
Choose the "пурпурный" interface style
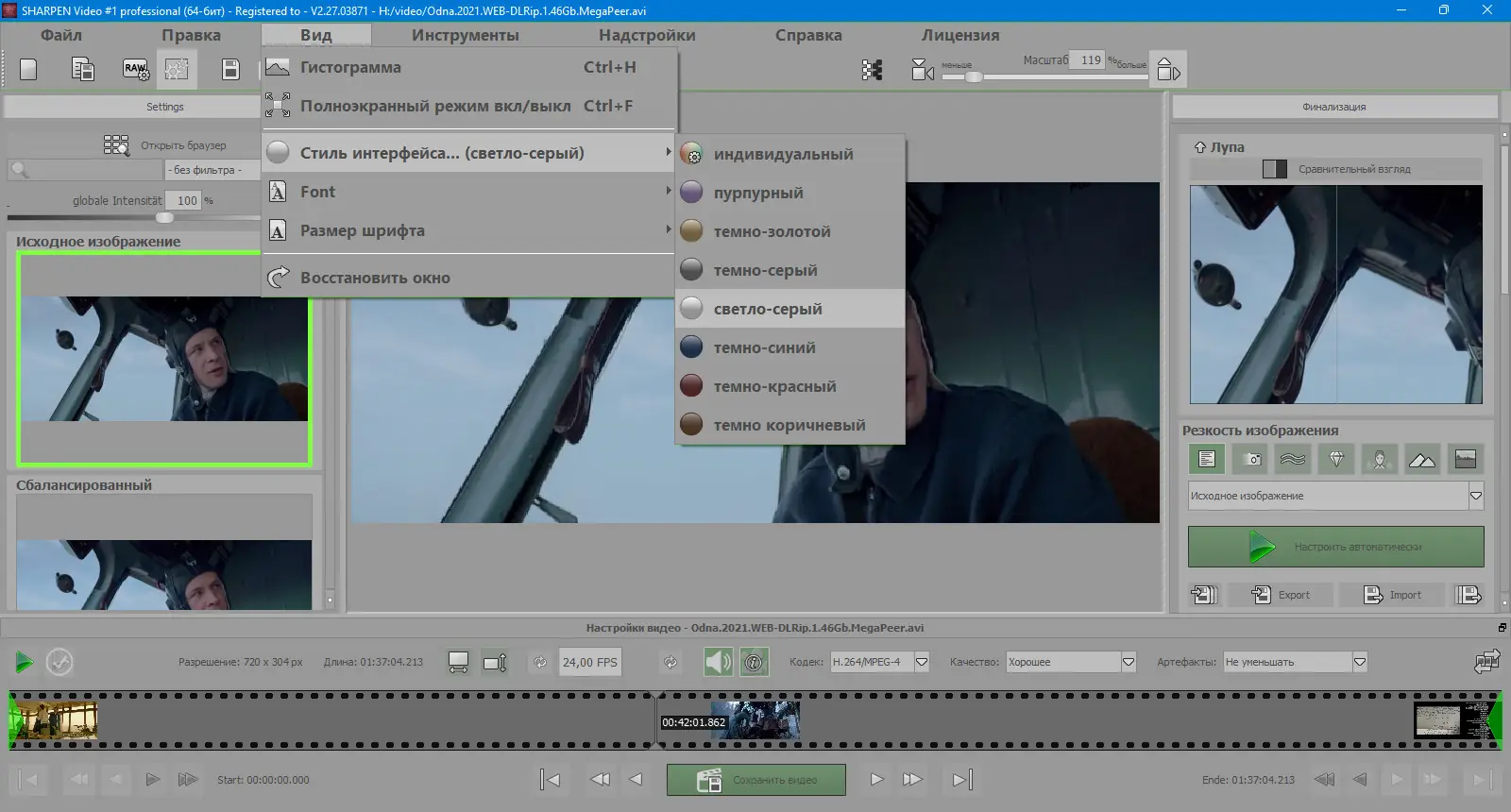click(790, 193)
